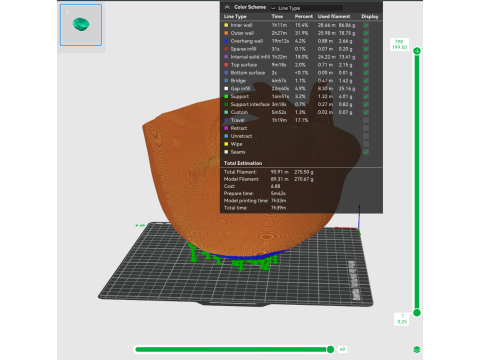This screenshot has height=360, width=480.
Task: Click the orange Outer wall color square
Action: (226, 33)
